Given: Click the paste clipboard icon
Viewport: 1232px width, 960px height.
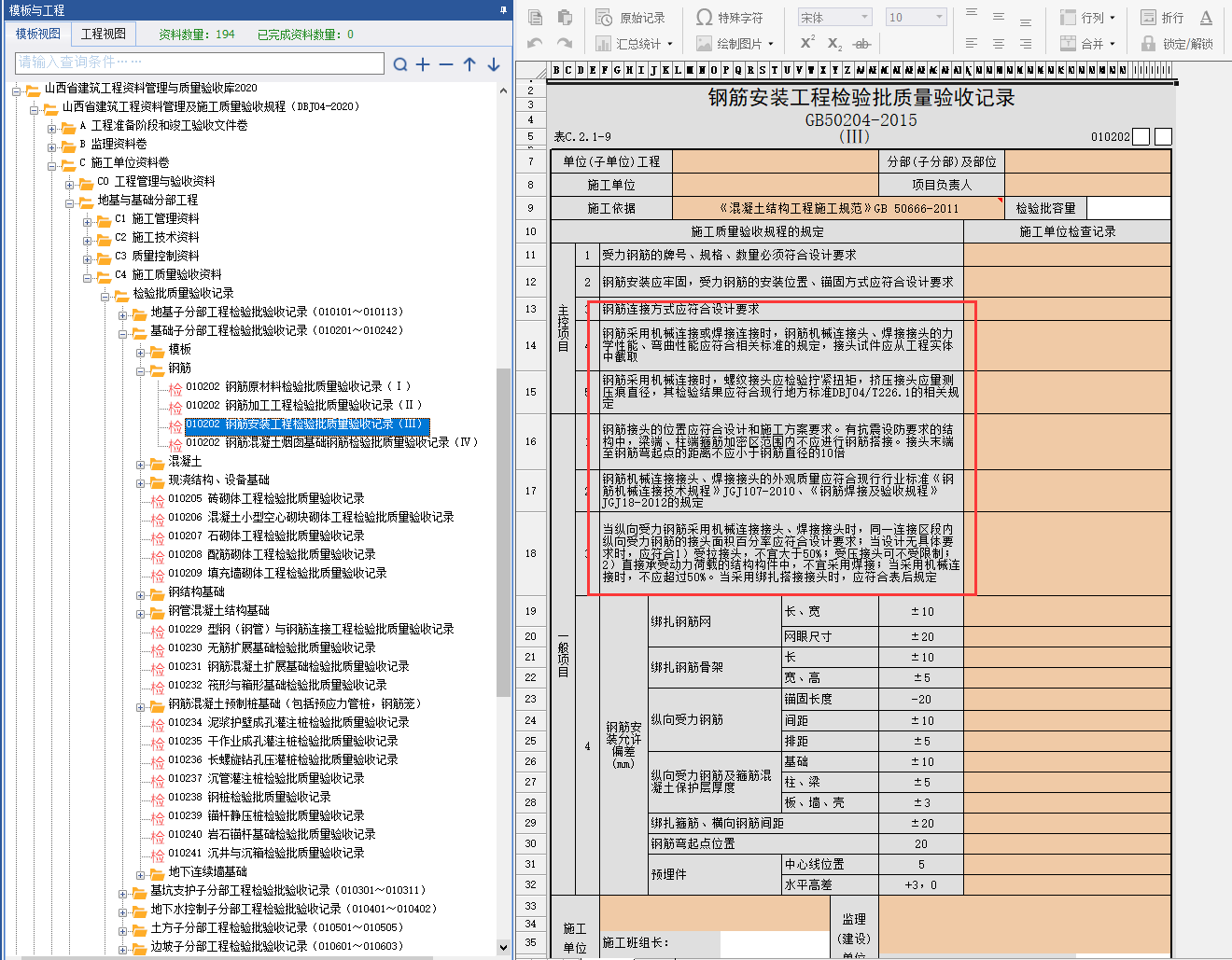Looking at the screenshot, I should pyautogui.click(x=565, y=17).
